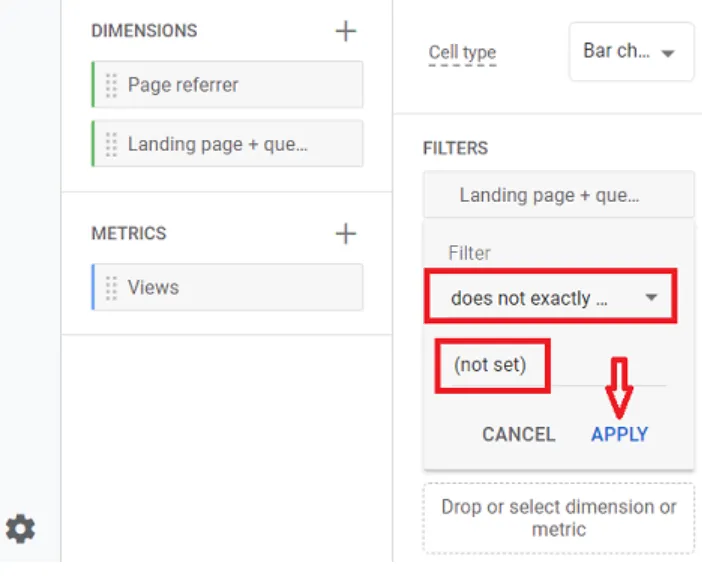Click the Cell type label
This screenshot has width=702, height=584.
[x=462, y=53]
